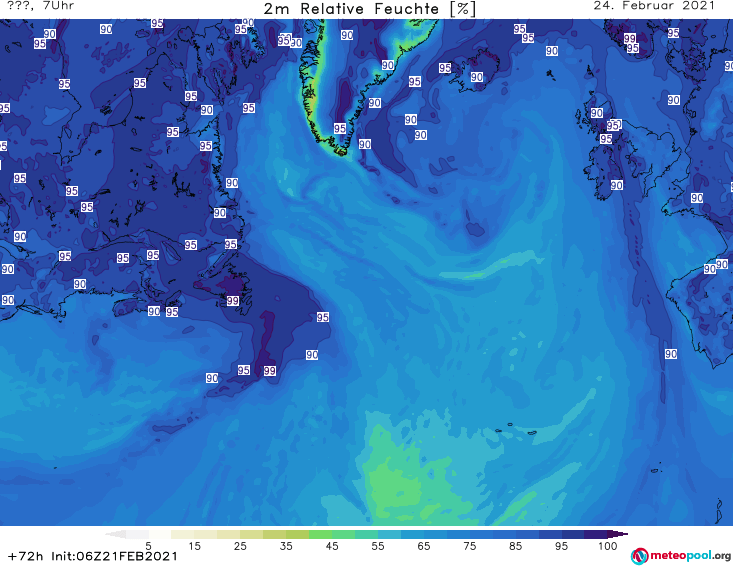Viewport: 733px width, 566px height.
Task: Click the '5' tick on the color scale
Action: (148, 546)
